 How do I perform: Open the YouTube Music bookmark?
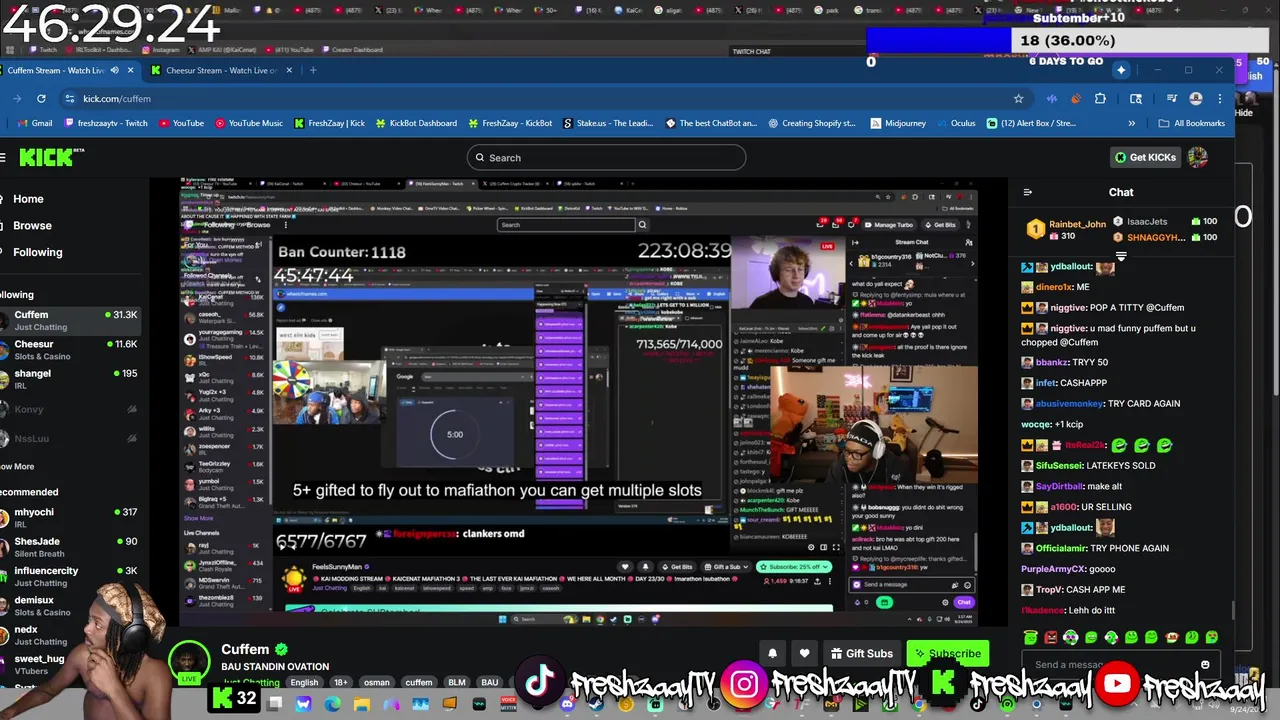[249, 123]
